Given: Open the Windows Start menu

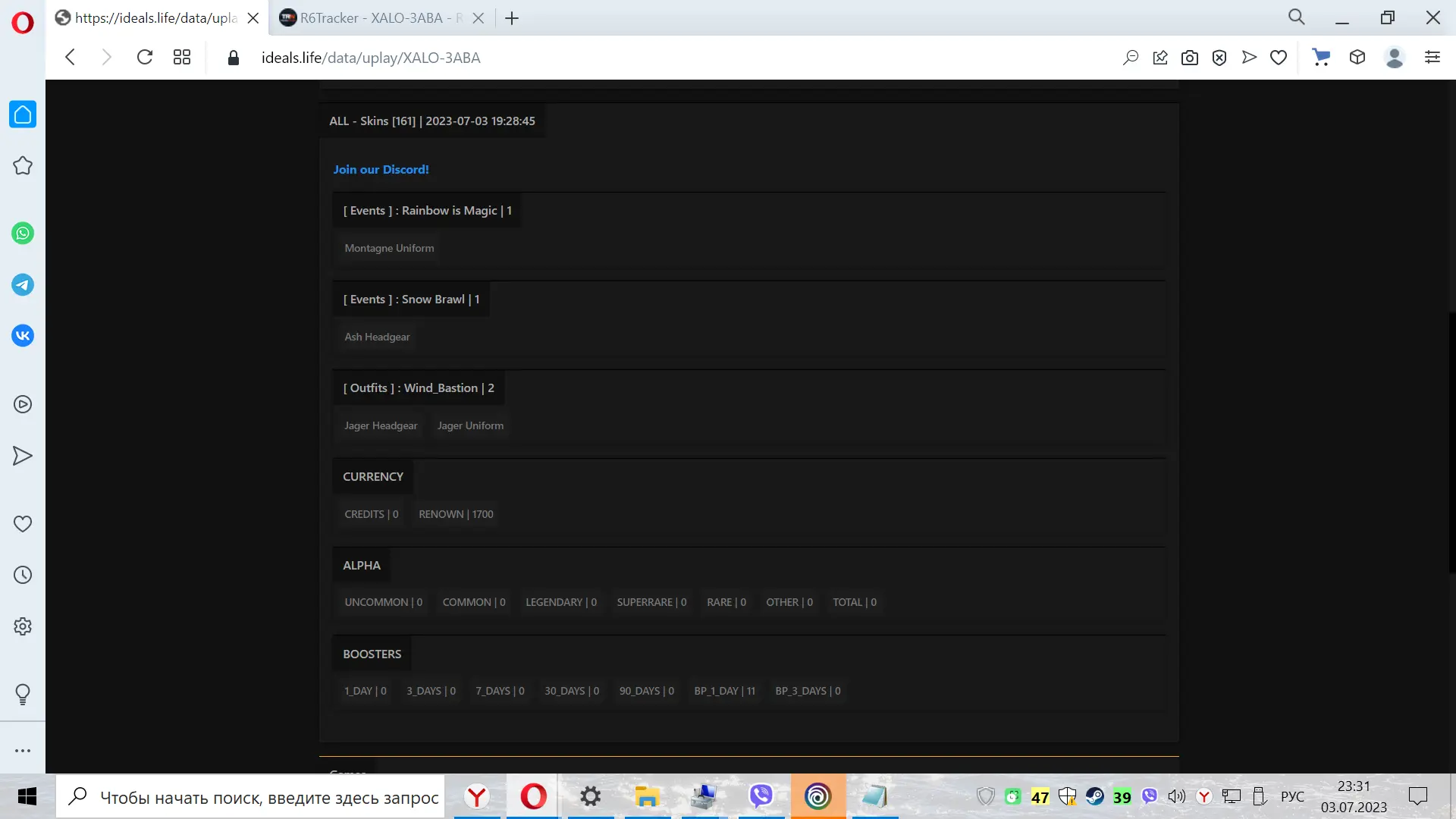Looking at the screenshot, I should click(x=27, y=796).
